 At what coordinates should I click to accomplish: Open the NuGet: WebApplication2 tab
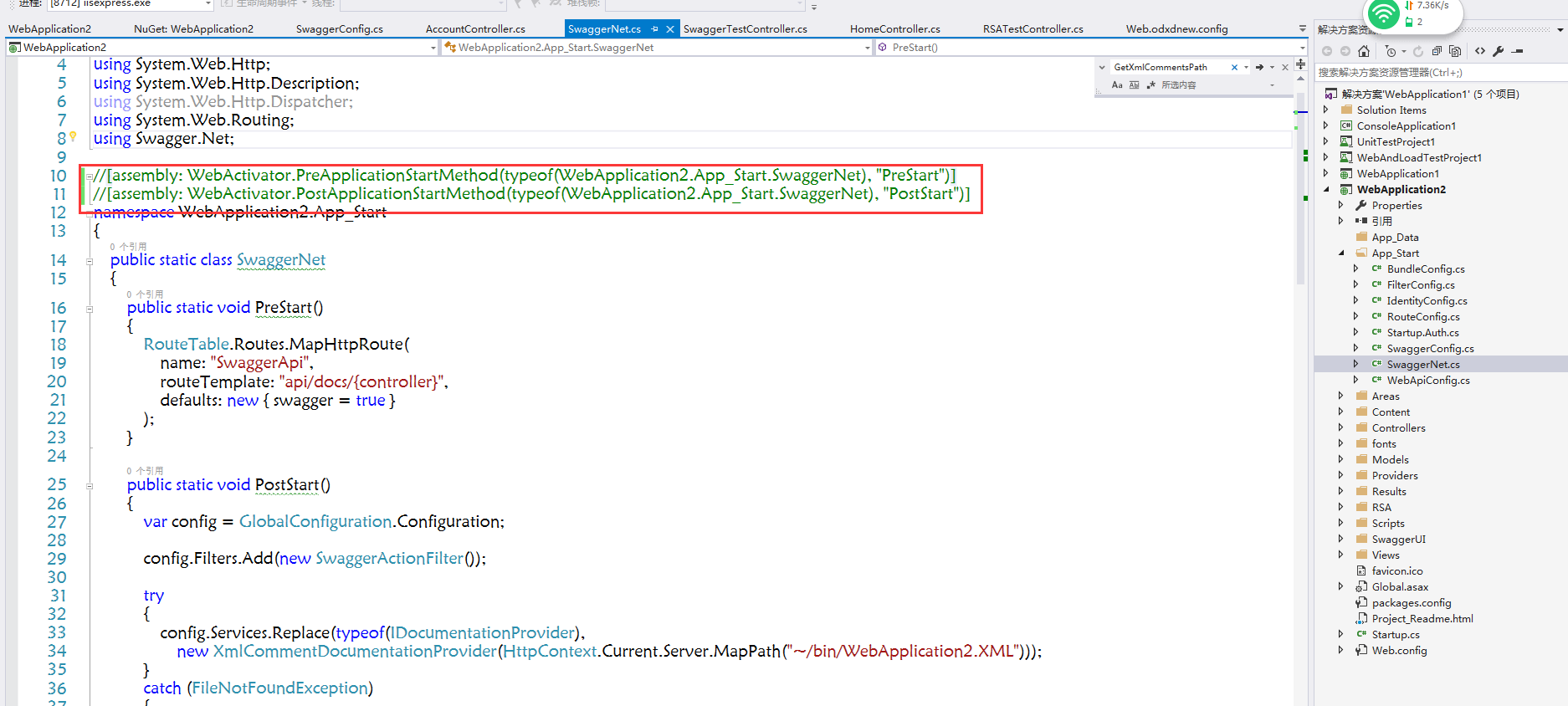tap(193, 28)
